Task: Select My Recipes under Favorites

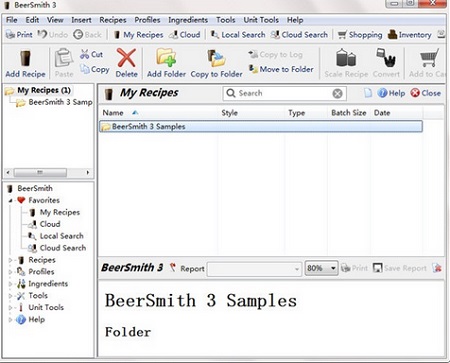Action: 55,212
